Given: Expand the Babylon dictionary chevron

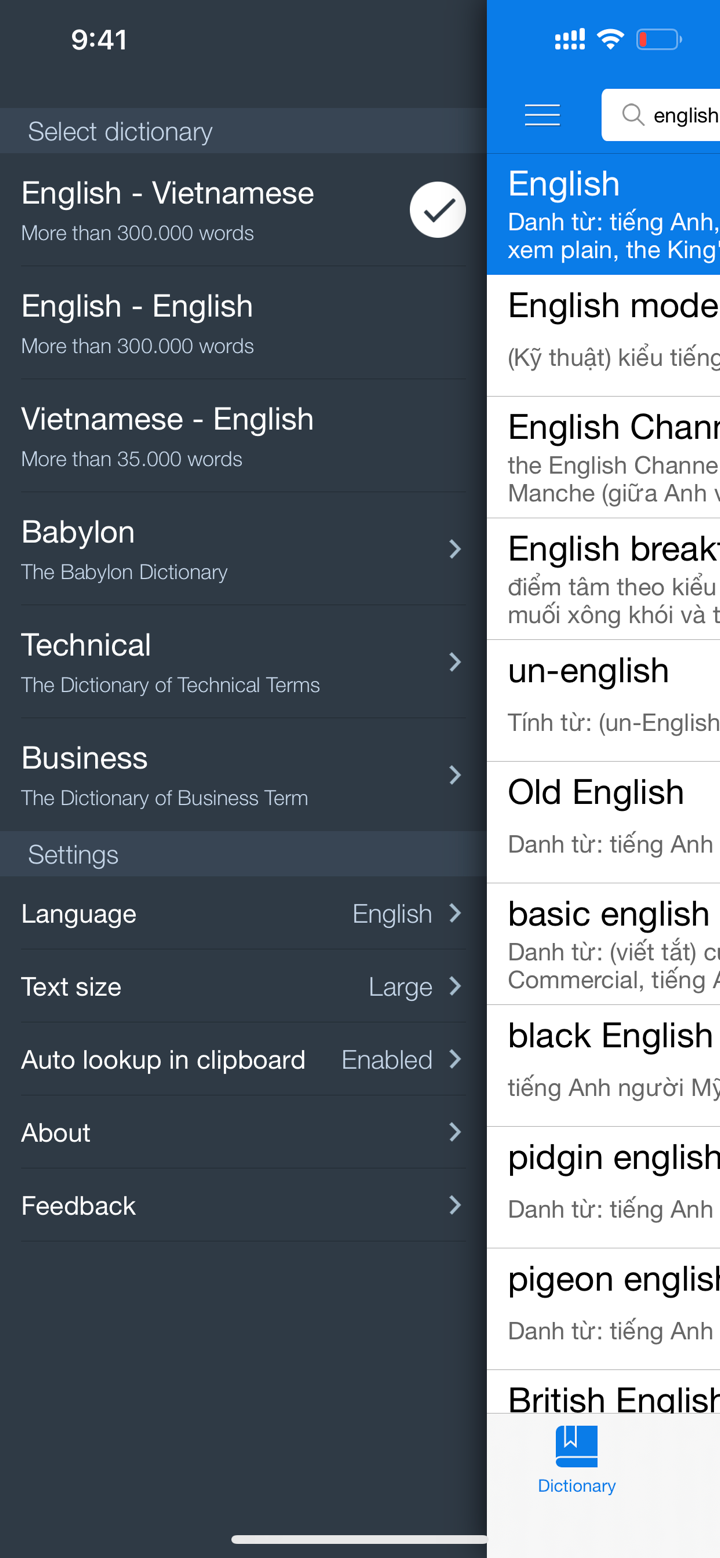Looking at the screenshot, I should point(455,548).
